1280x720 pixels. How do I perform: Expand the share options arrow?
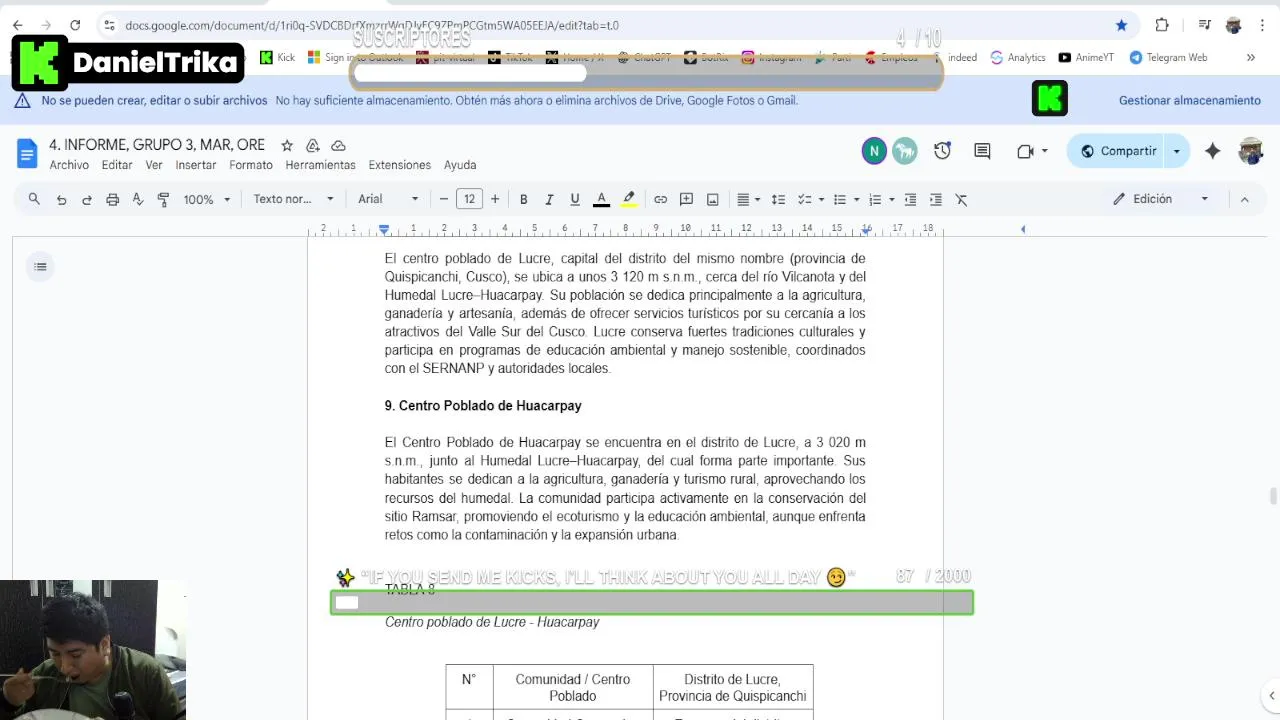(1176, 151)
